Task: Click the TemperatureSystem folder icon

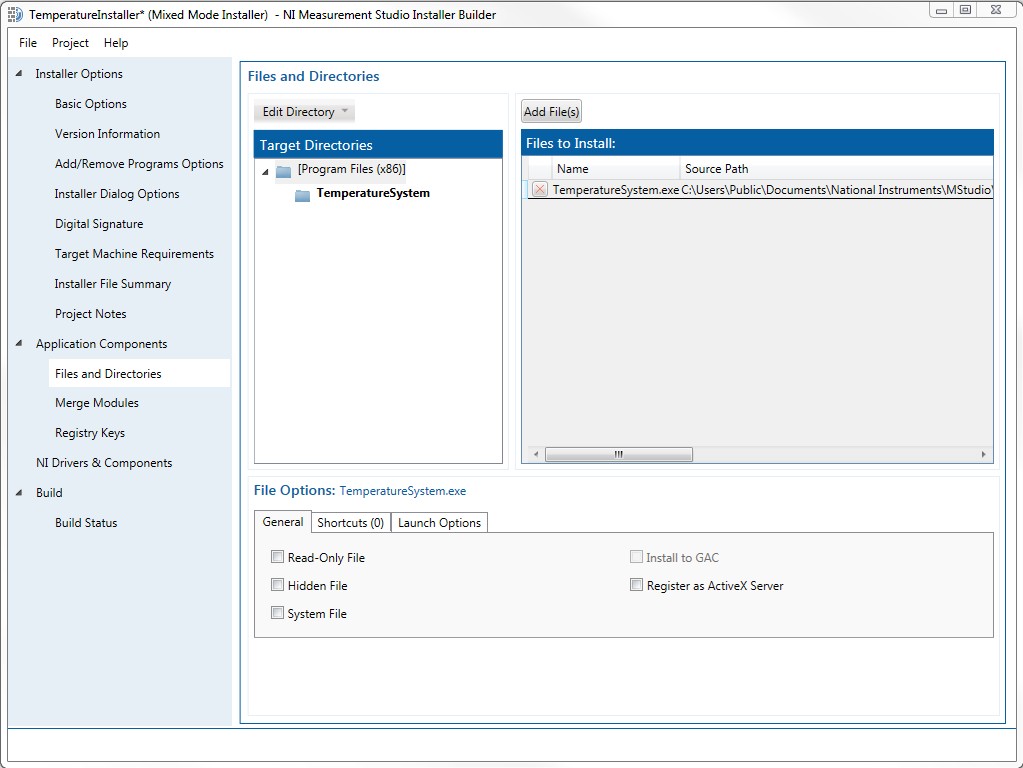Action: (x=303, y=195)
